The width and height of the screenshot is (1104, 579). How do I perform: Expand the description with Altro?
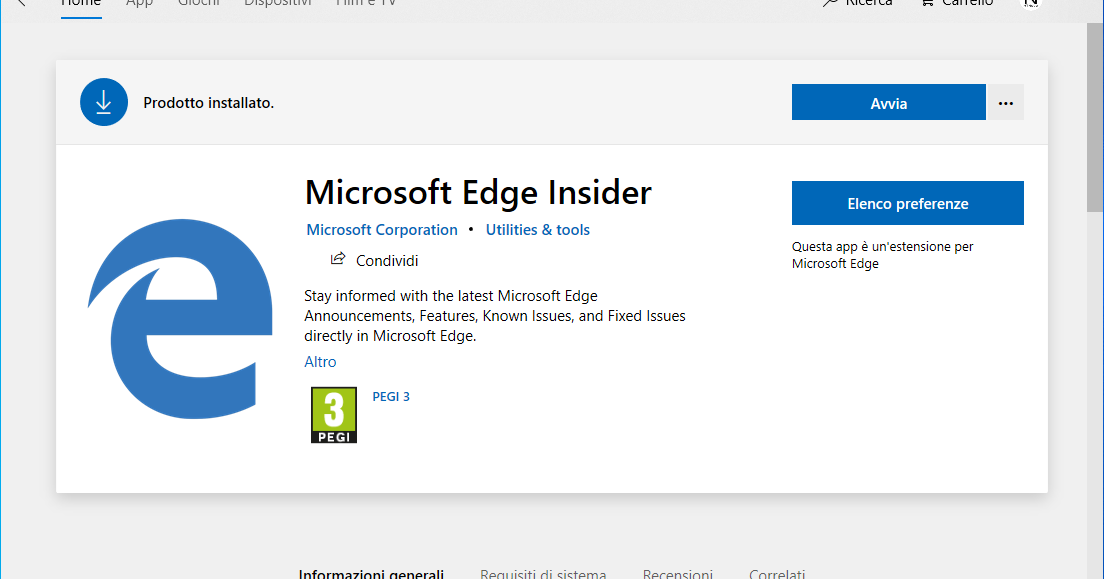click(320, 361)
